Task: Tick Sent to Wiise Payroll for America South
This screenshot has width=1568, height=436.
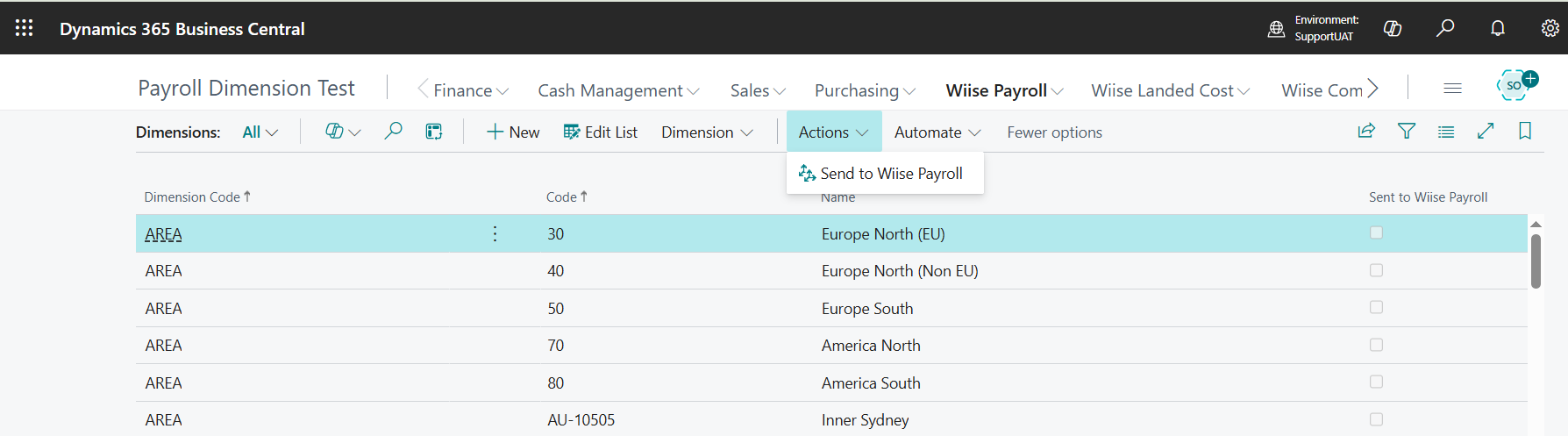Action: tap(1376, 382)
